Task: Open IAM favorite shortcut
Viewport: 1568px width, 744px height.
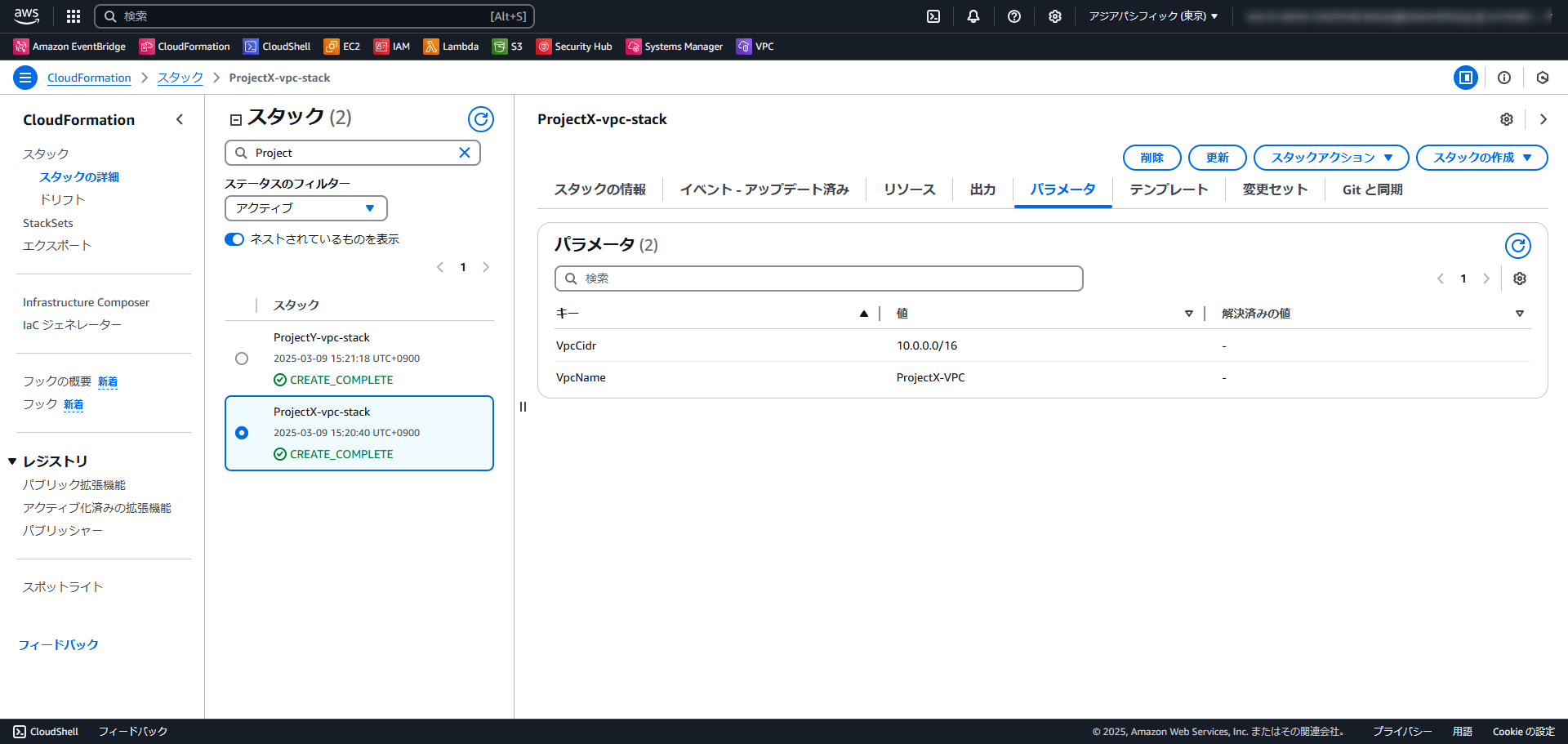Action: (392, 47)
